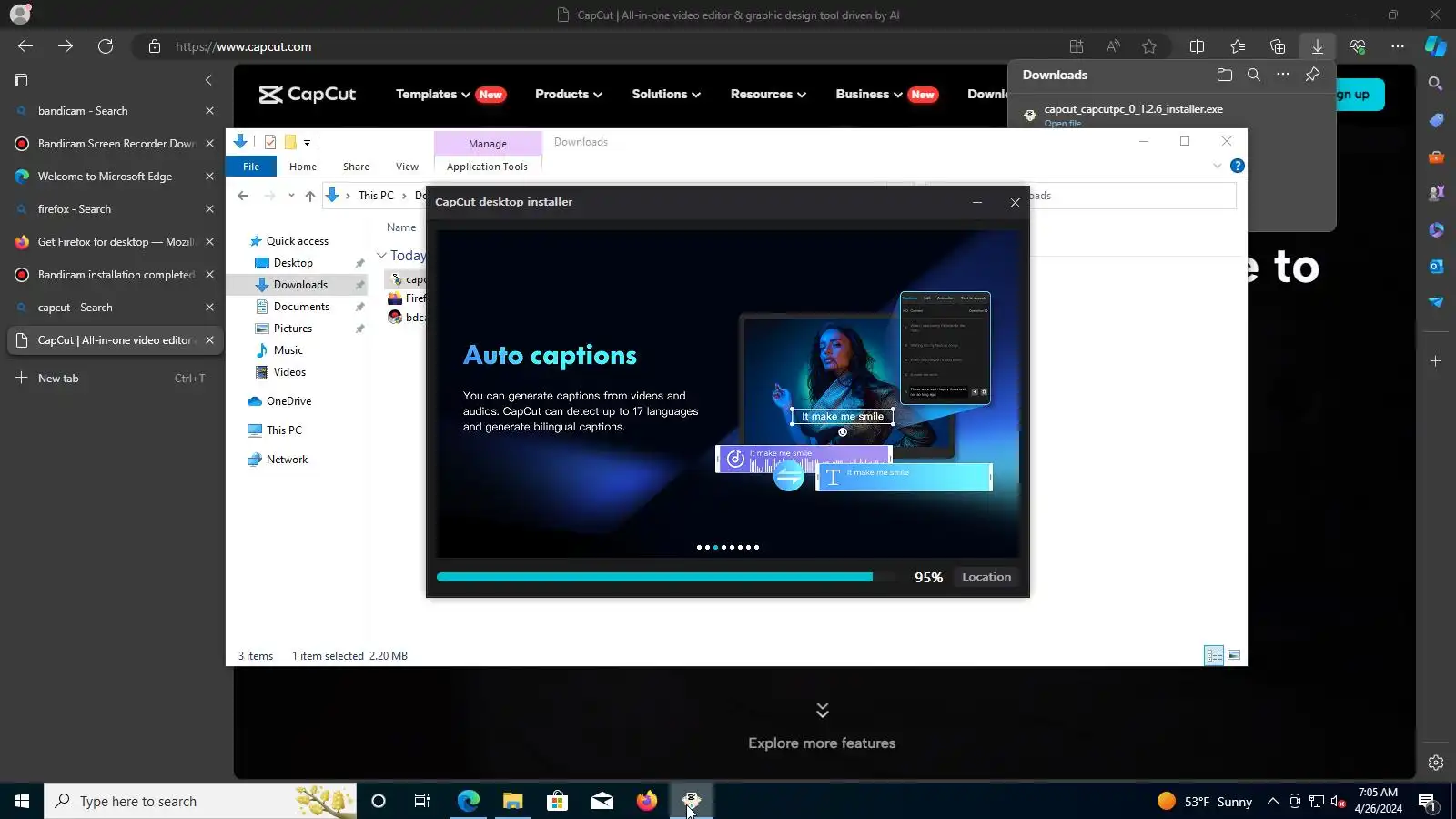Expand the Solutions menu on CapCut site
1456x819 pixels.
[666, 94]
